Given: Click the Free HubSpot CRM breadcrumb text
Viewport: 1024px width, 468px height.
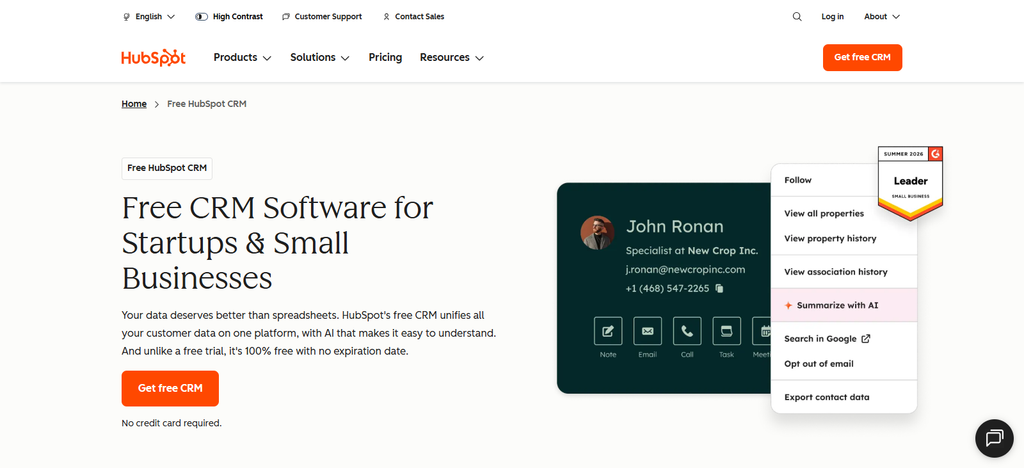Looking at the screenshot, I should [207, 104].
